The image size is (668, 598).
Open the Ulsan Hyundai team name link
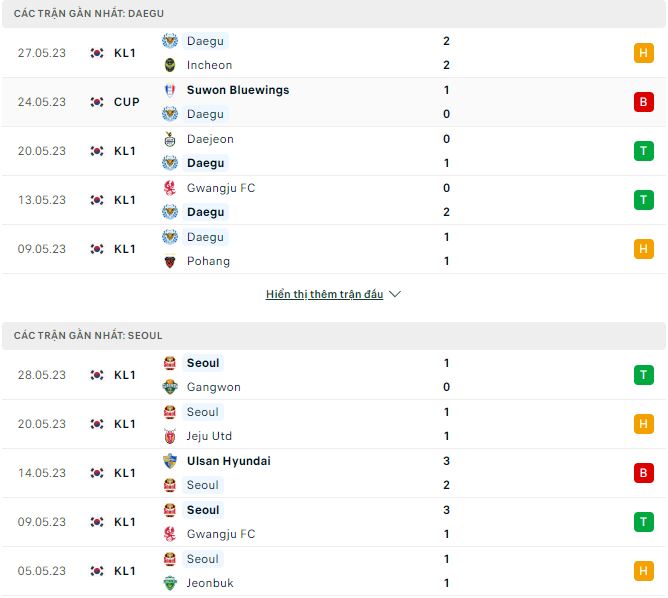pos(228,461)
